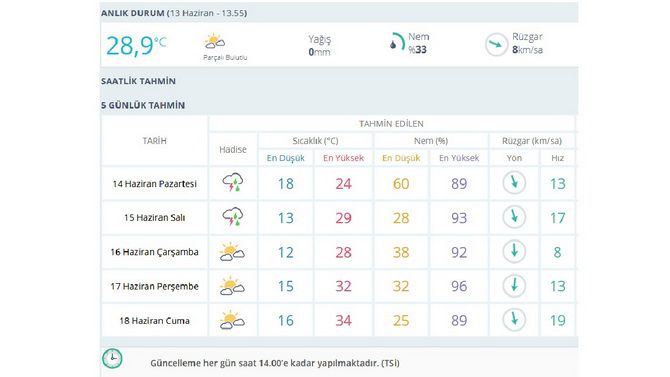The width and height of the screenshot is (670, 377).
Task: Click the Hız subheader
Action: coord(557,158)
